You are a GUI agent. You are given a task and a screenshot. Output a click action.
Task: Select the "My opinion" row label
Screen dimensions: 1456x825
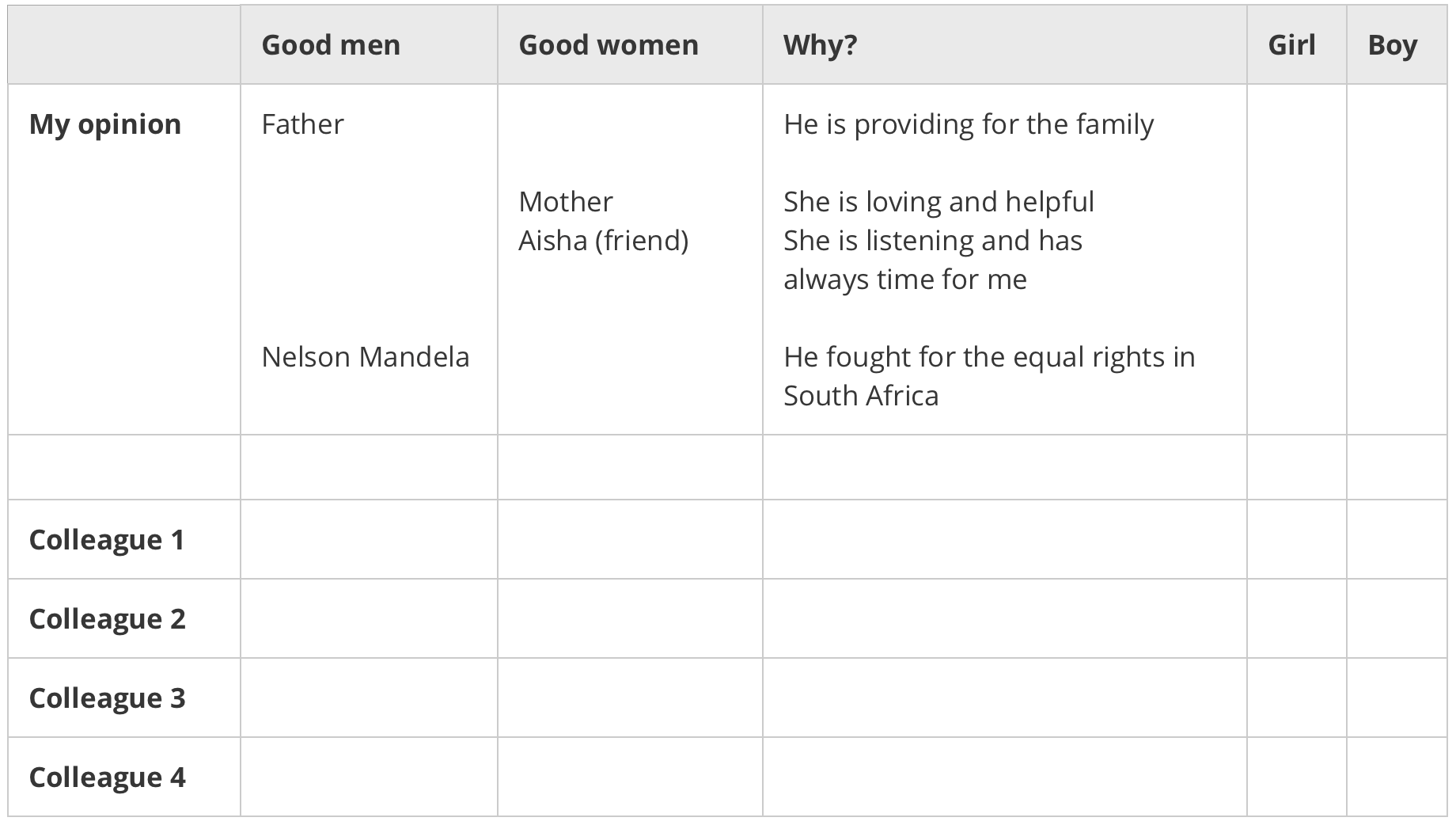point(105,124)
